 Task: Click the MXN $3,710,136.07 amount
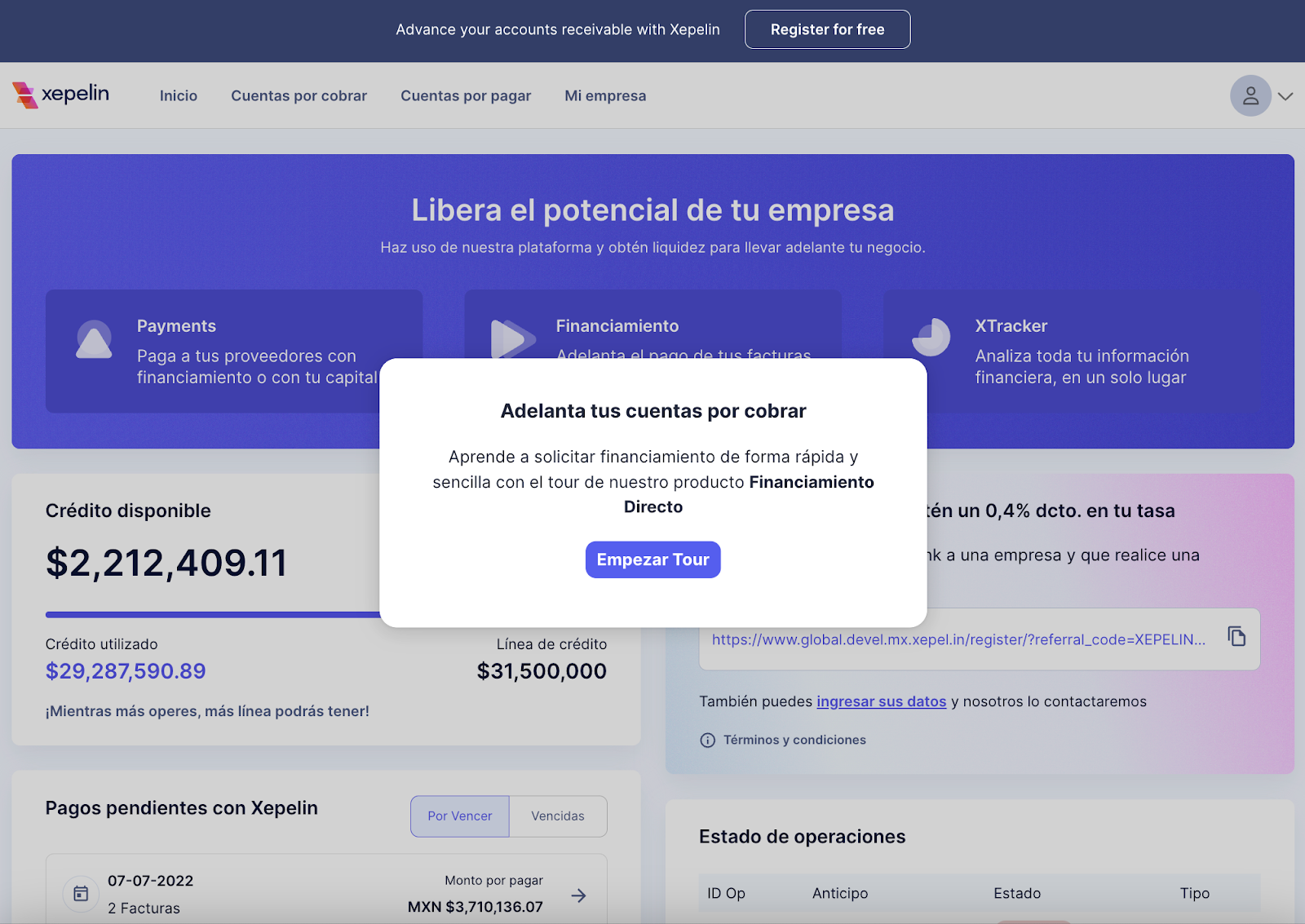tap(476, 907)
